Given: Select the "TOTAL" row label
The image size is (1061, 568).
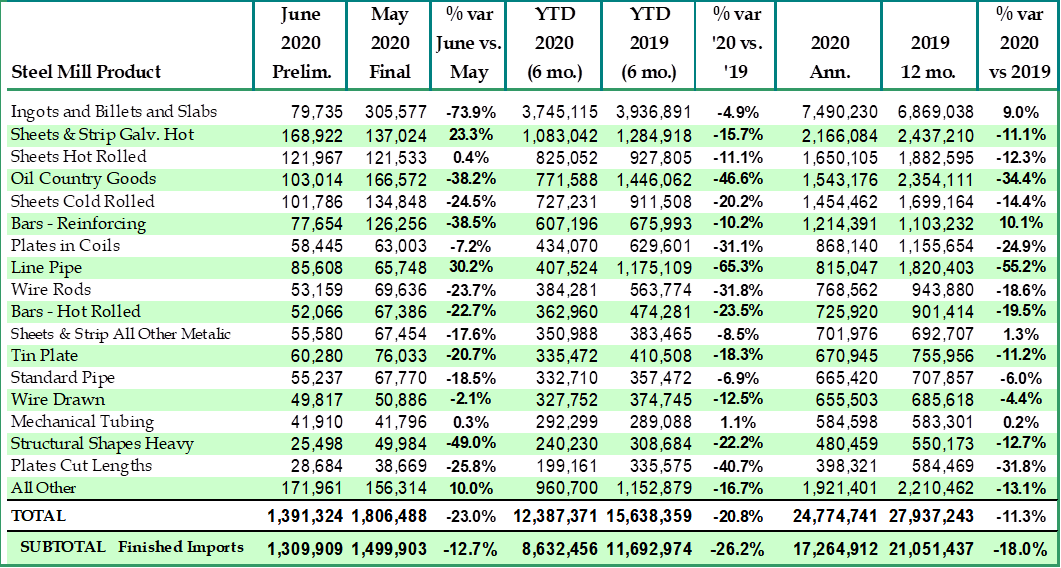Looking at the screenshot, I should click(38, 516).
